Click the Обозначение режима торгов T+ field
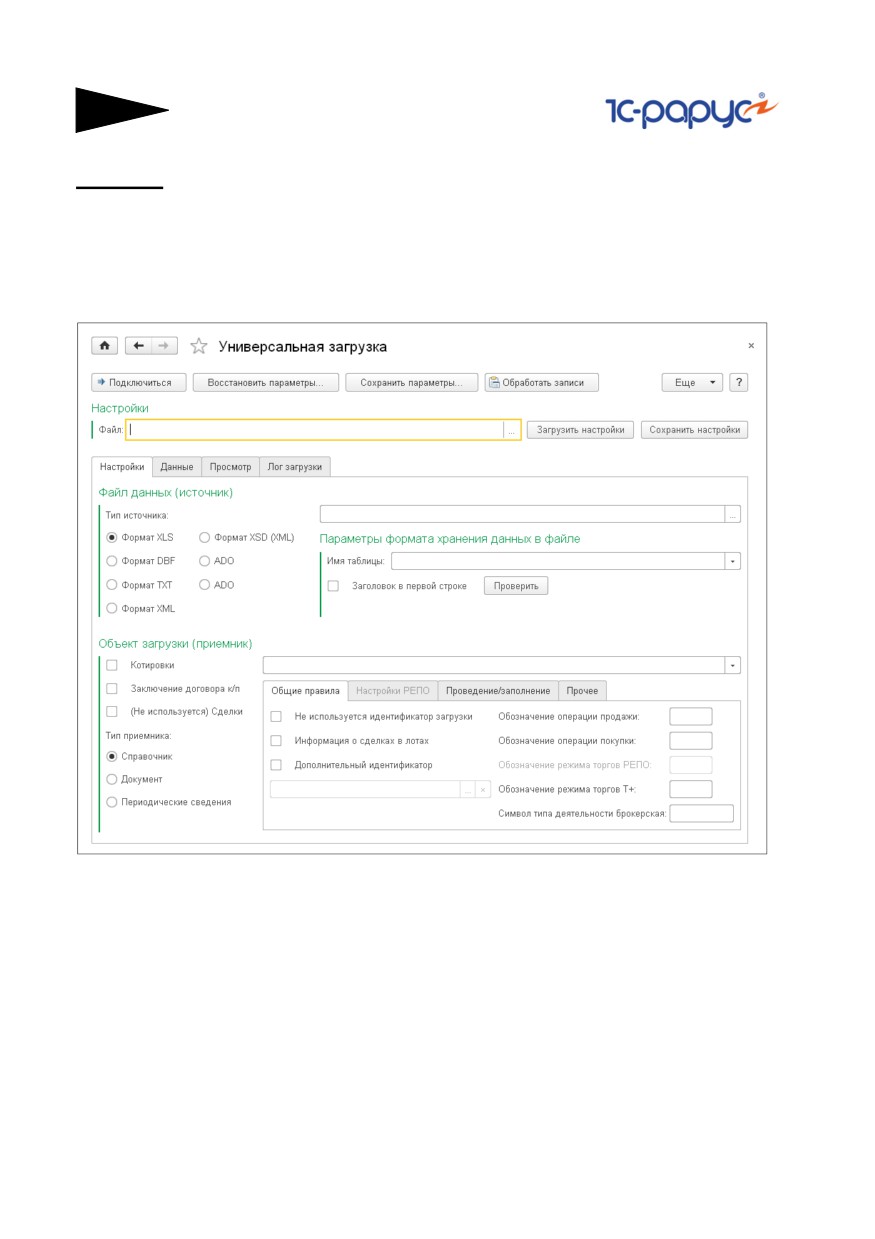The height and width of the screenshot is (1239, 875). pyautogui.click(x=690, y=789)
